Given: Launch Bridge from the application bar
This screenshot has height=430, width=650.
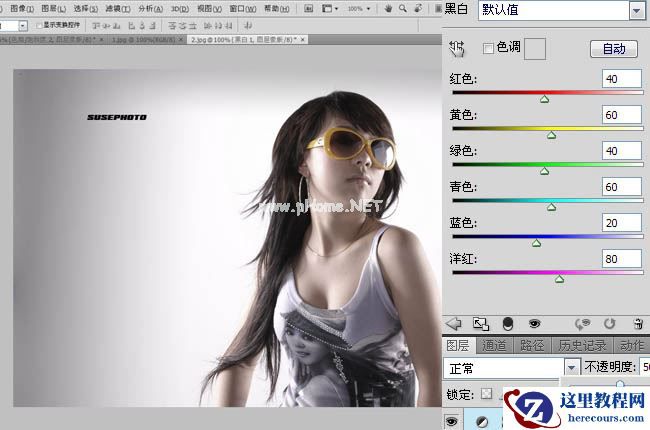Looking at the screenshot, I should click(x=308, y=8).
